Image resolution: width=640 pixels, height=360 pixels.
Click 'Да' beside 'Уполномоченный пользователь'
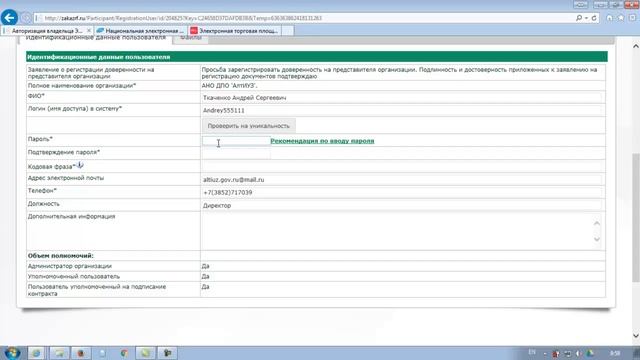point(205,276)
